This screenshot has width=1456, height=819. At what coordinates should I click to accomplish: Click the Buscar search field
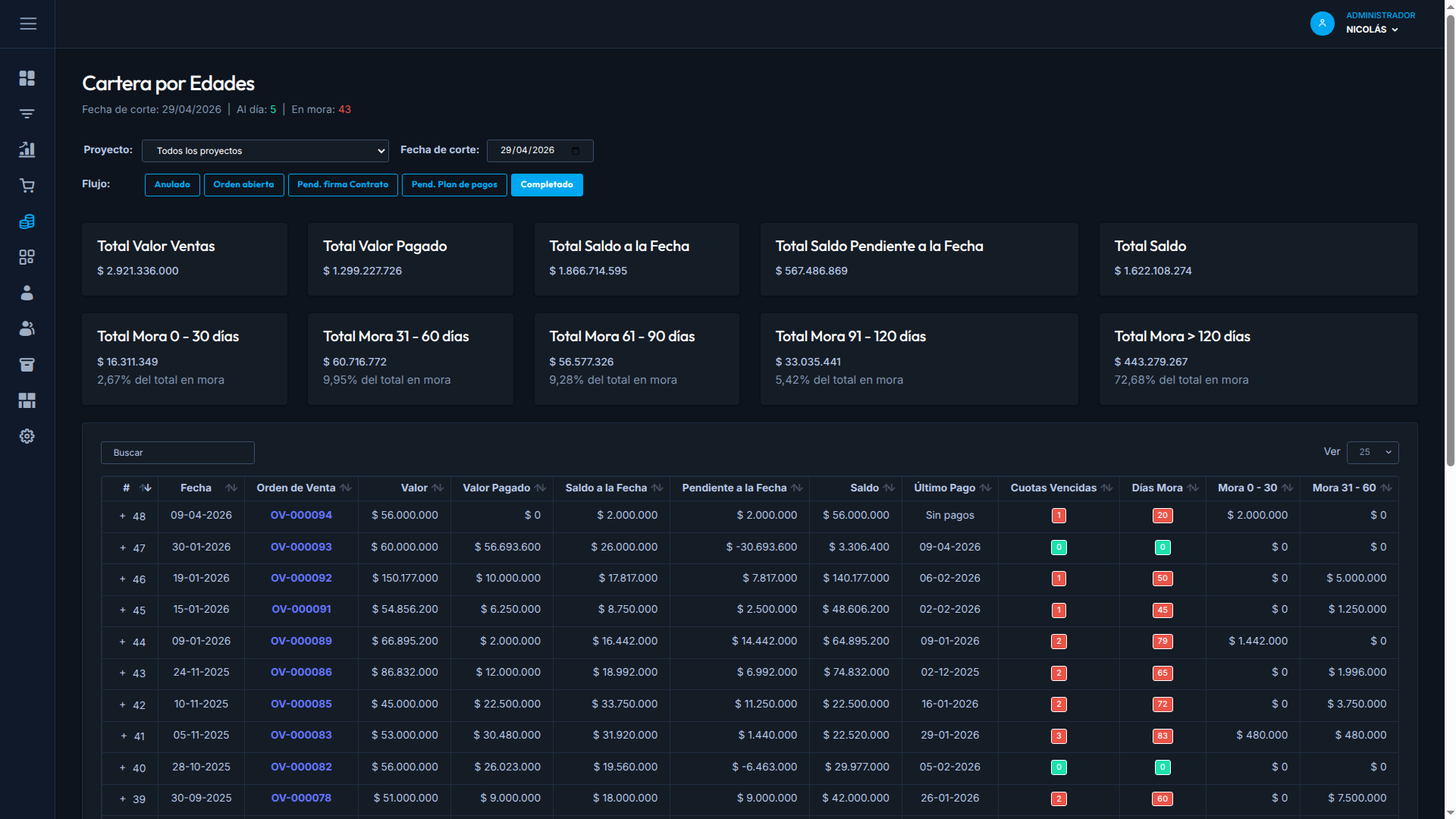coord(177,453)
